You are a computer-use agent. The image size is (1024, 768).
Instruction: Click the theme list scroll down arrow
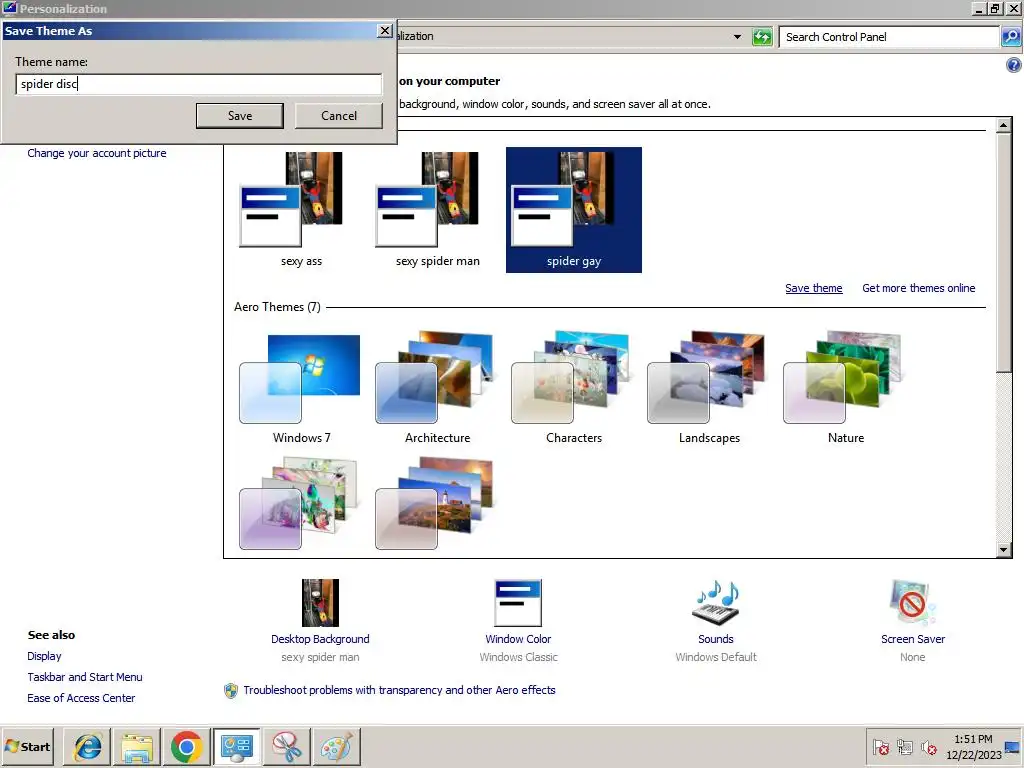click(x=1004, y=550)
